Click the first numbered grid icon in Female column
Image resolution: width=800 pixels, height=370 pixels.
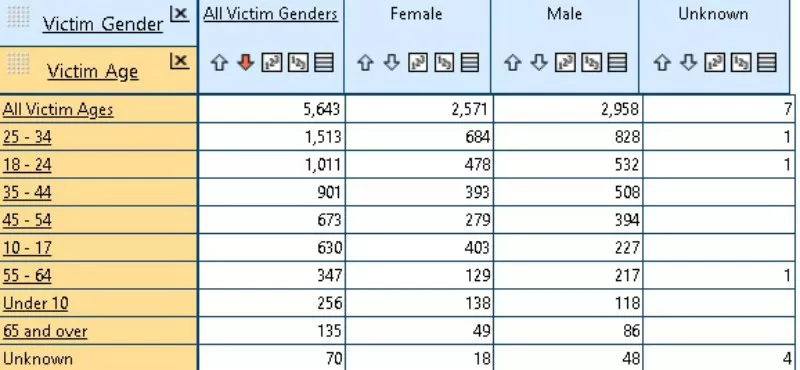(418, 63)
